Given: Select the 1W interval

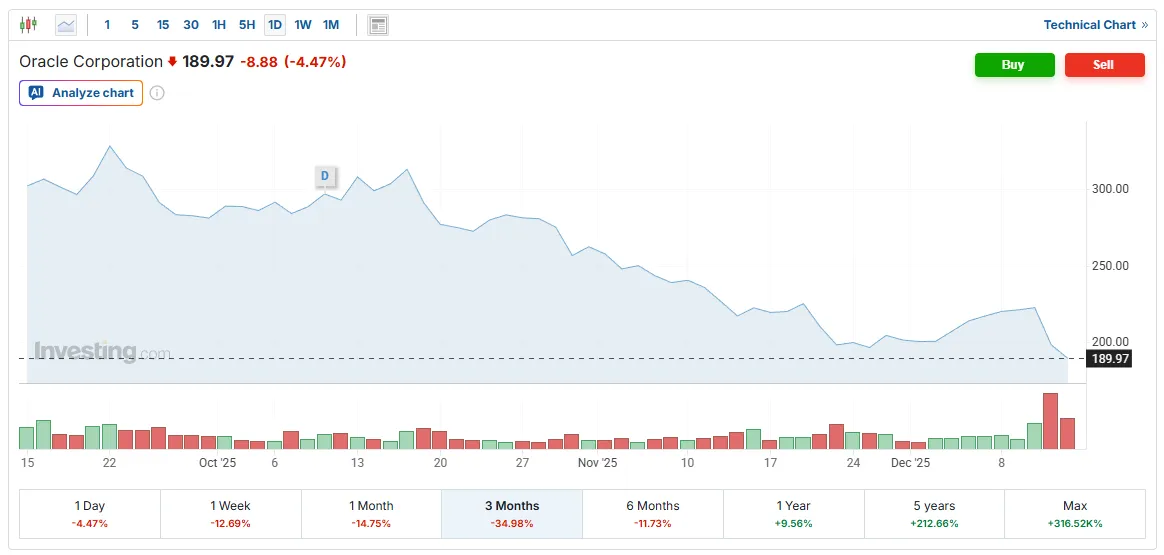Looking at the screenshot, I should coord(303,25).
